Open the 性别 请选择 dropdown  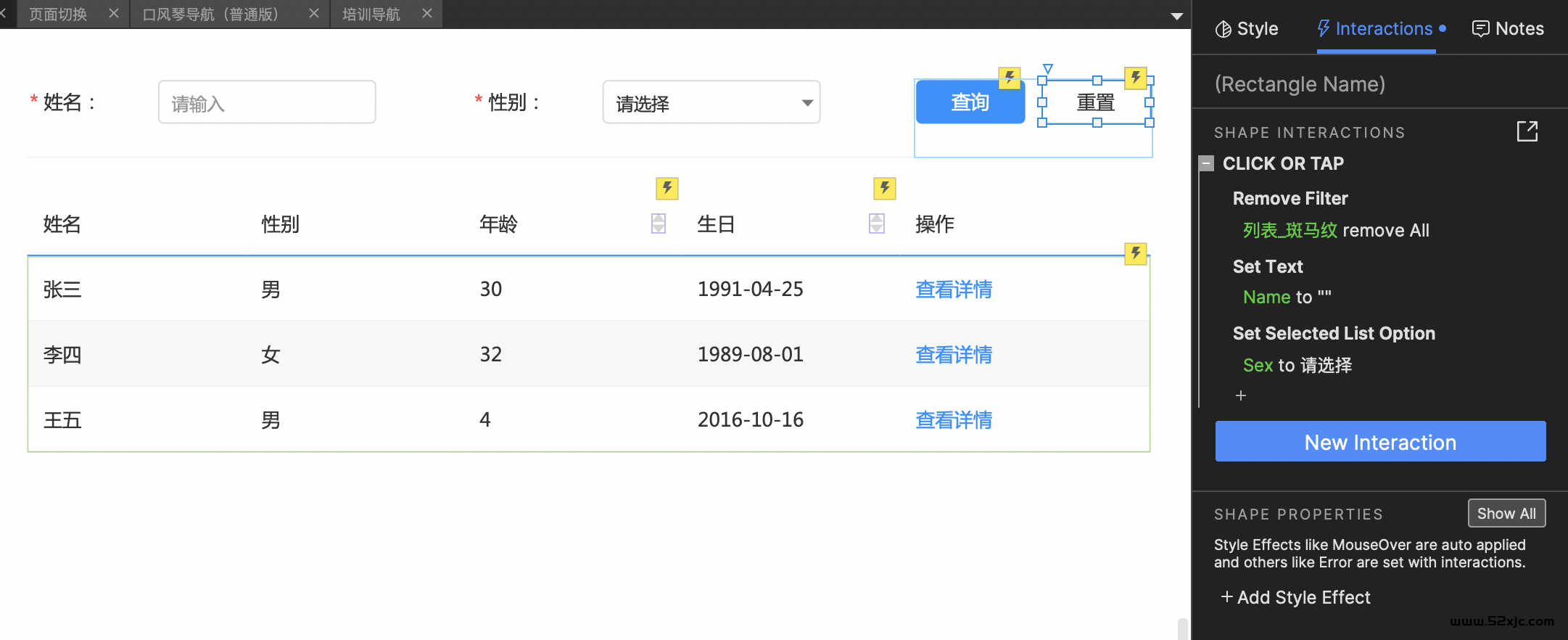click(711, 102)
